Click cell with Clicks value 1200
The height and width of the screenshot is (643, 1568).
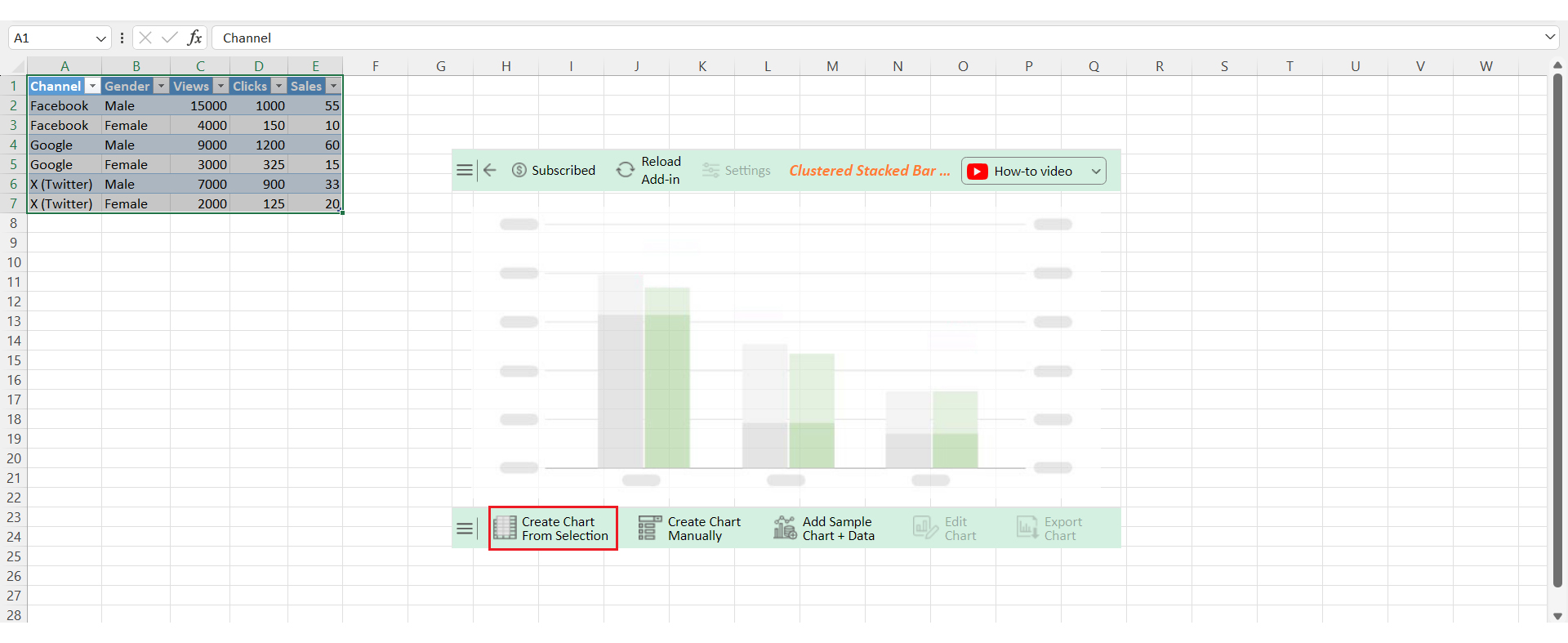click(259, 145)
